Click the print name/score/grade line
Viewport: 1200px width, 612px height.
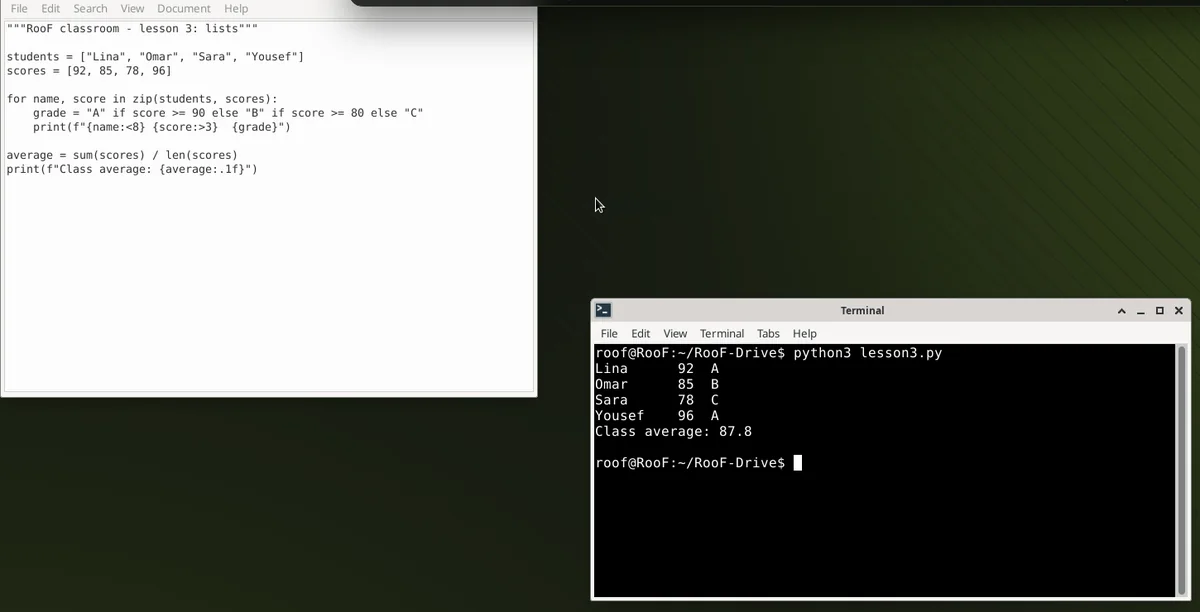pos(162,127)
